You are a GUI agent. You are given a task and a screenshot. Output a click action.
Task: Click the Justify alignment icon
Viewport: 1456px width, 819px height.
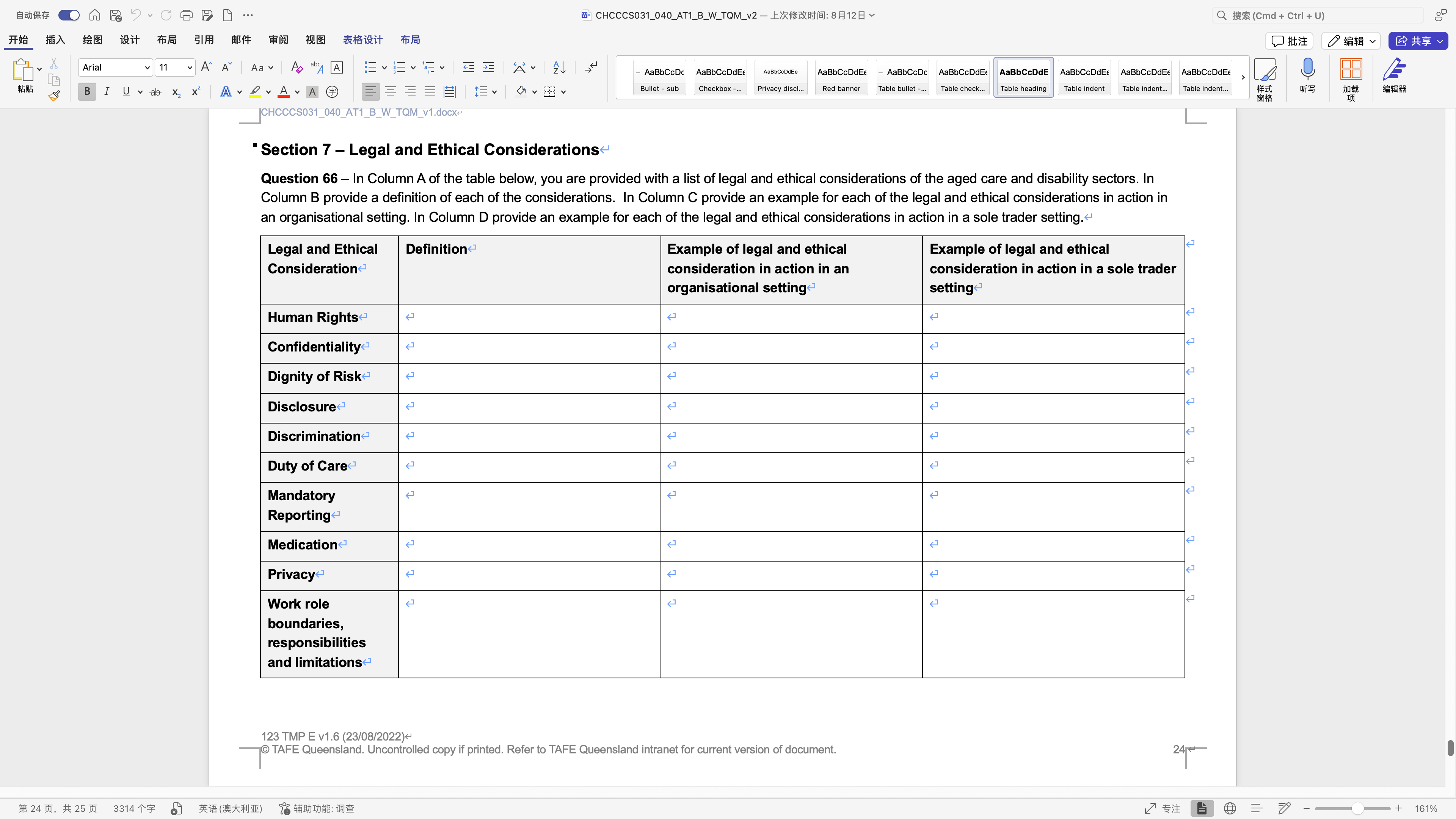point(430,91)
